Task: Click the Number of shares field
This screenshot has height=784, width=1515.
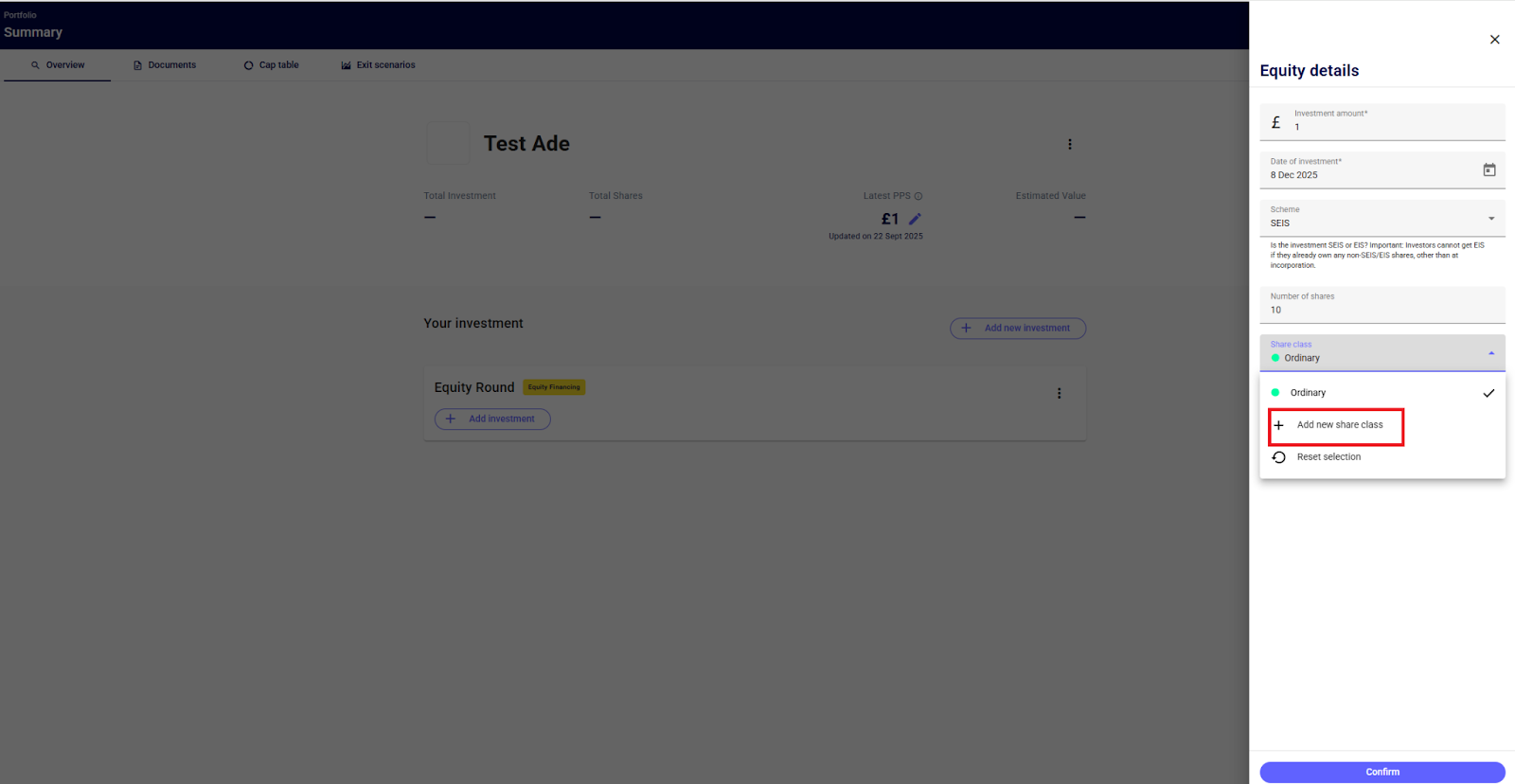Action: 1381,310
